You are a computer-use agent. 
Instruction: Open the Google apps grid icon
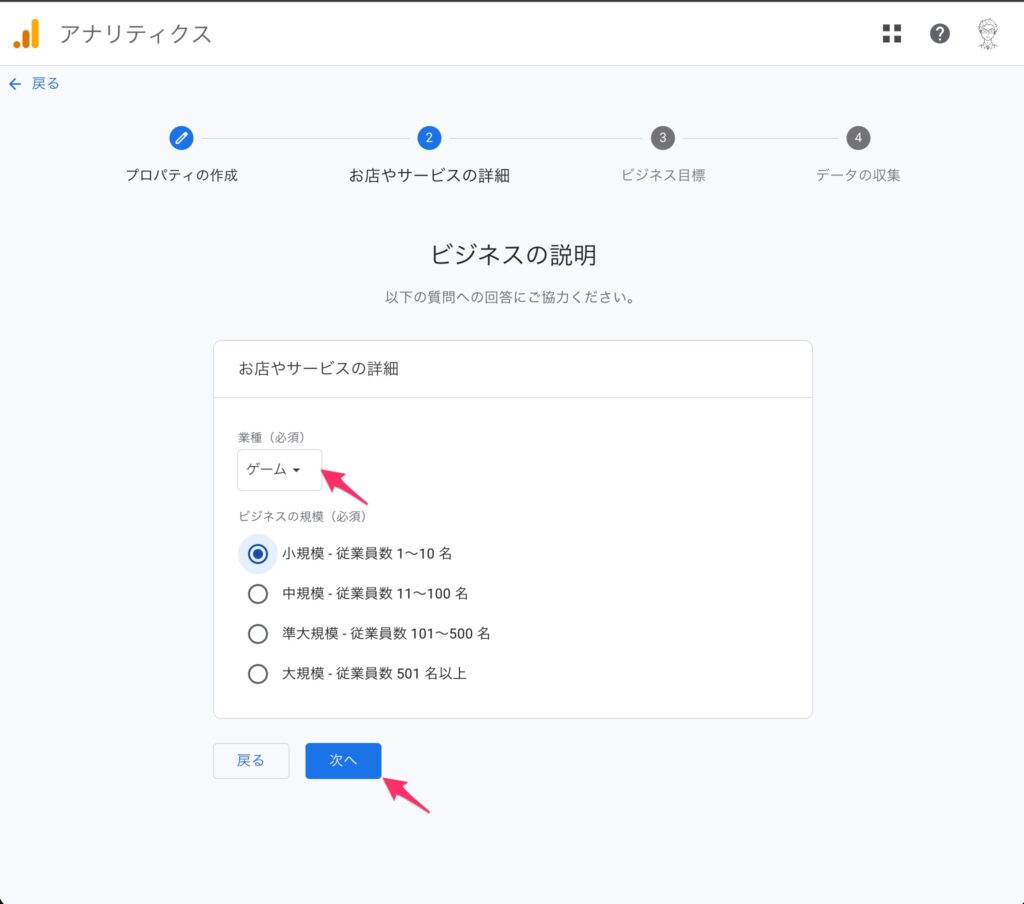tap(892, 34)
